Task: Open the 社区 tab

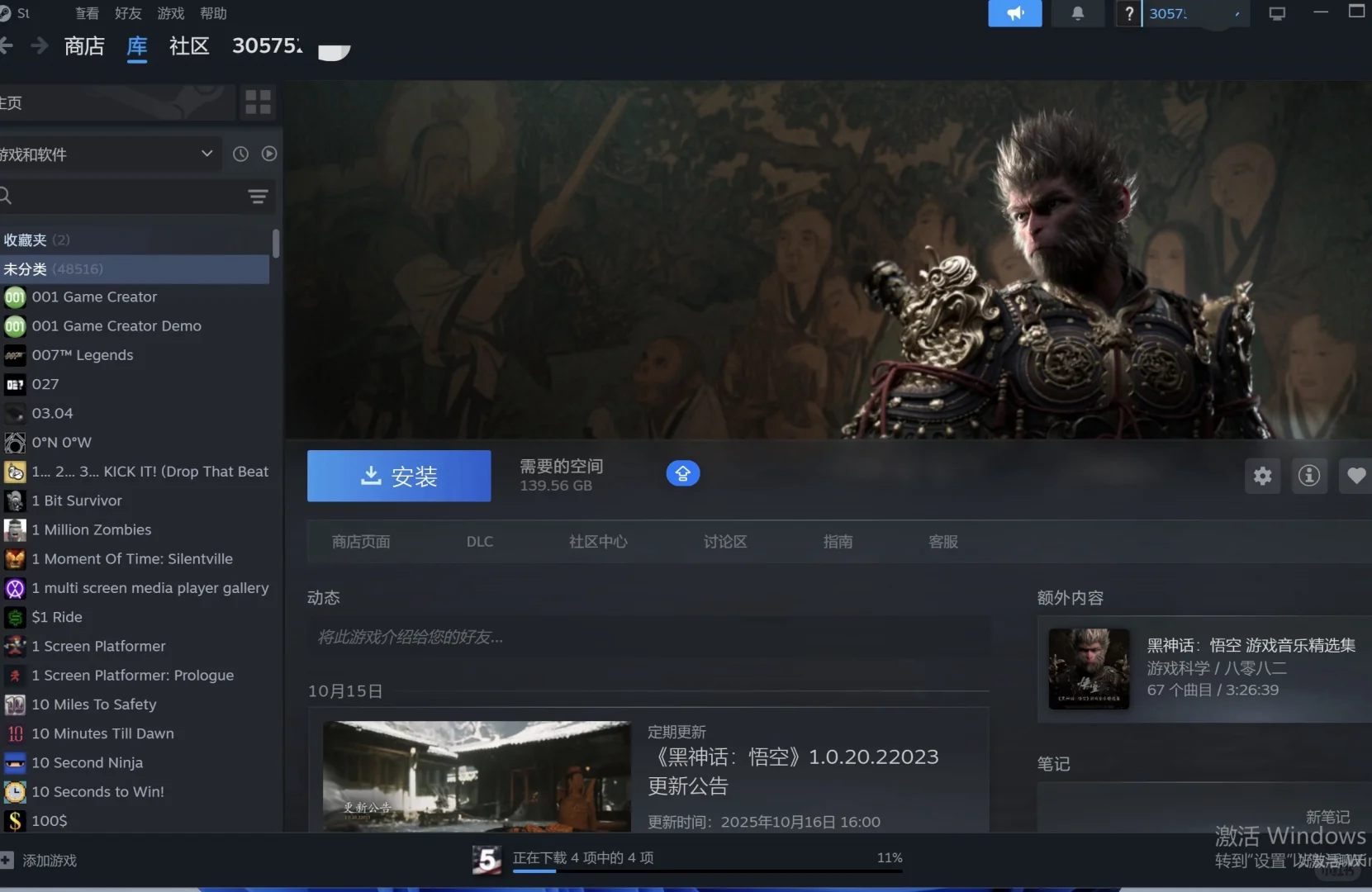Action: [189, 46]
